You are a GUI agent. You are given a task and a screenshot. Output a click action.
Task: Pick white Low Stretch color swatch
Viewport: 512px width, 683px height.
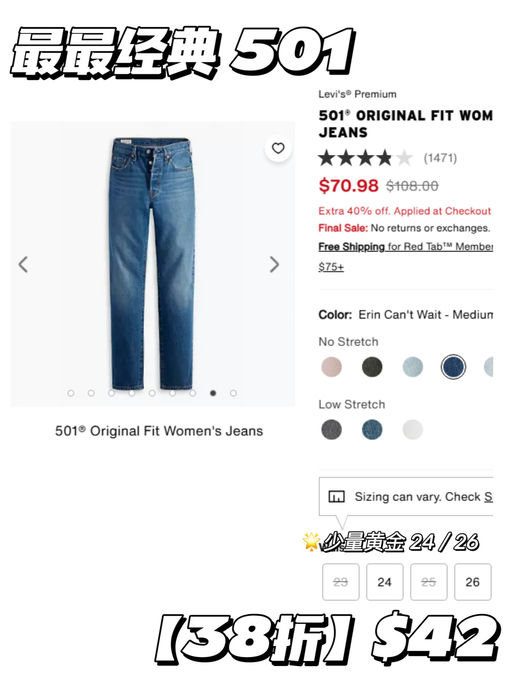[x=413, y=429]
